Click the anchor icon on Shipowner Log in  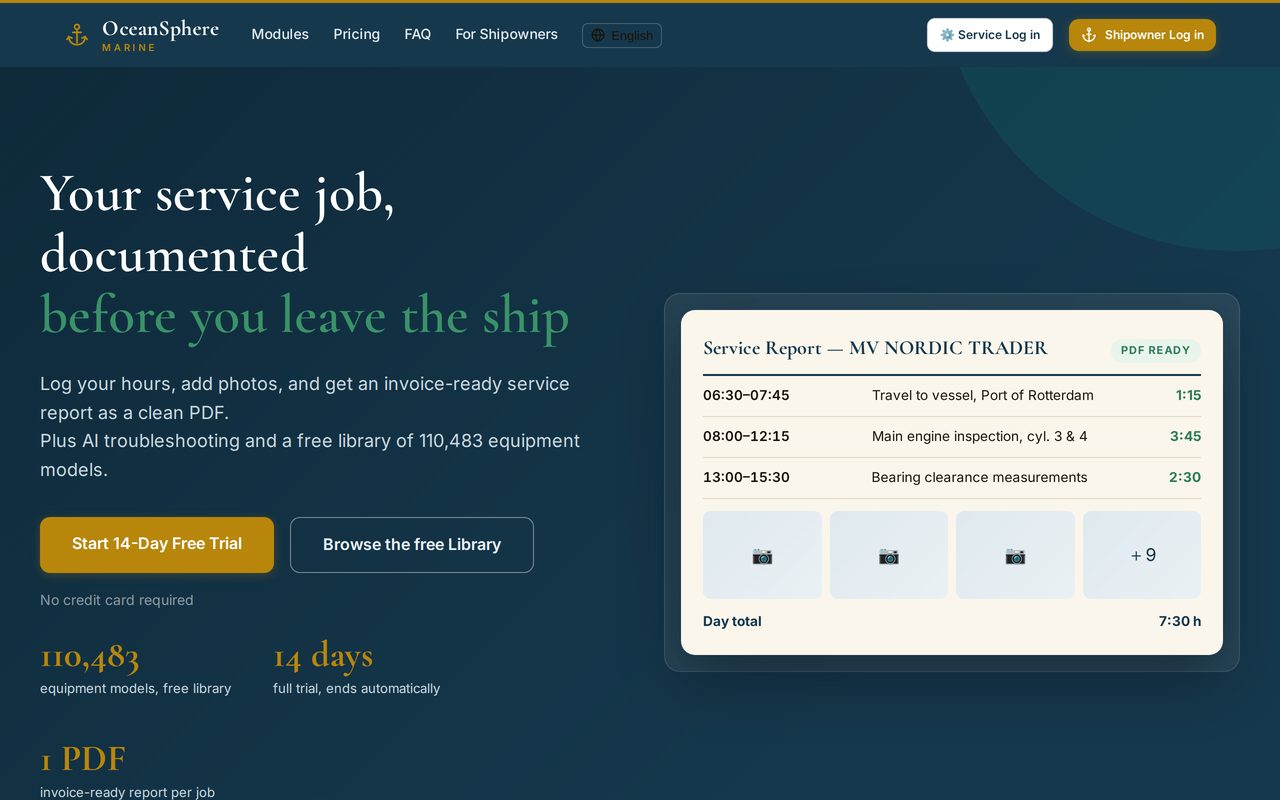tap(1089, 35)
